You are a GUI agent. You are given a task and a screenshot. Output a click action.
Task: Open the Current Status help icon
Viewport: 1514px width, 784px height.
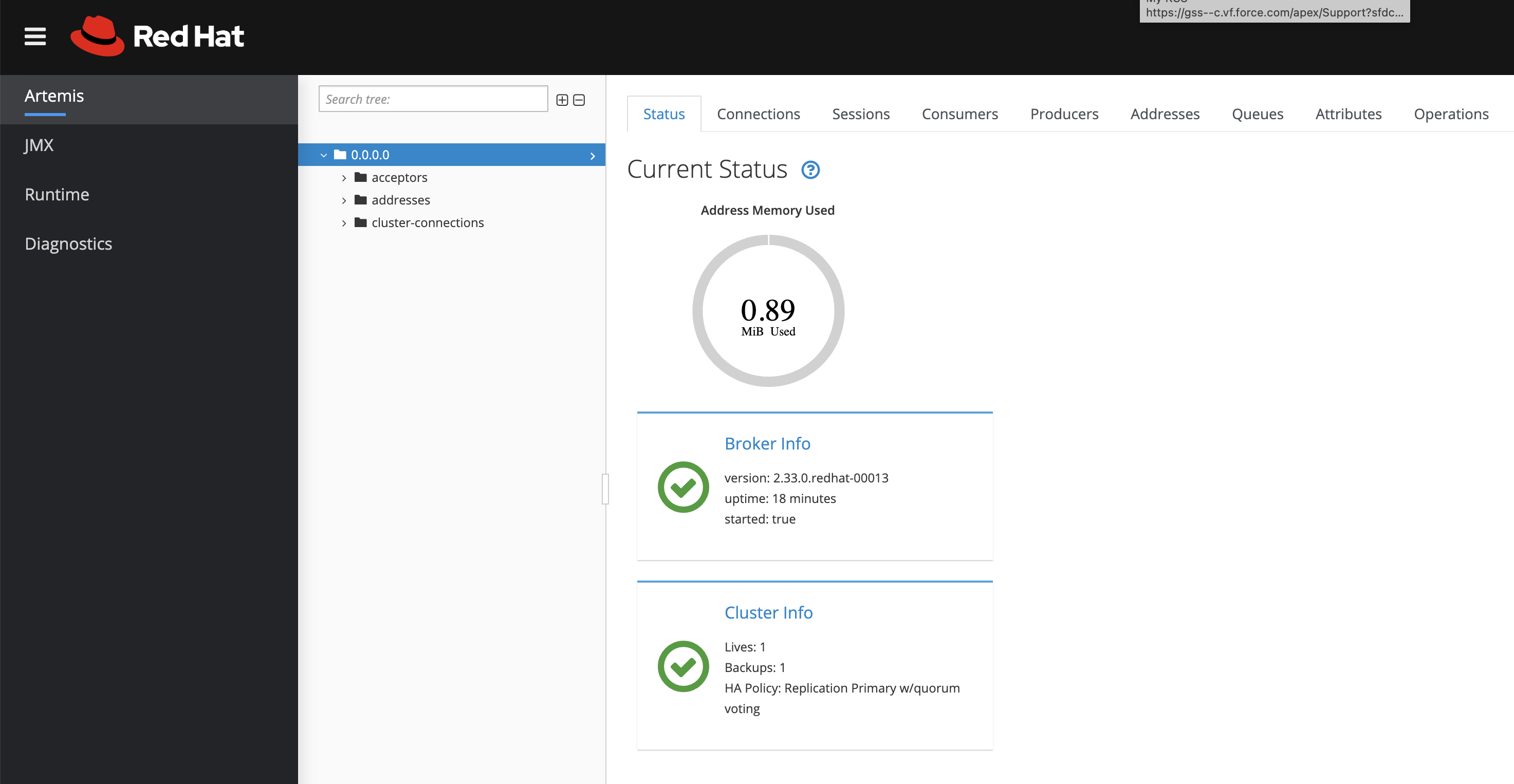pyautogui.click(x=810, y=170)
